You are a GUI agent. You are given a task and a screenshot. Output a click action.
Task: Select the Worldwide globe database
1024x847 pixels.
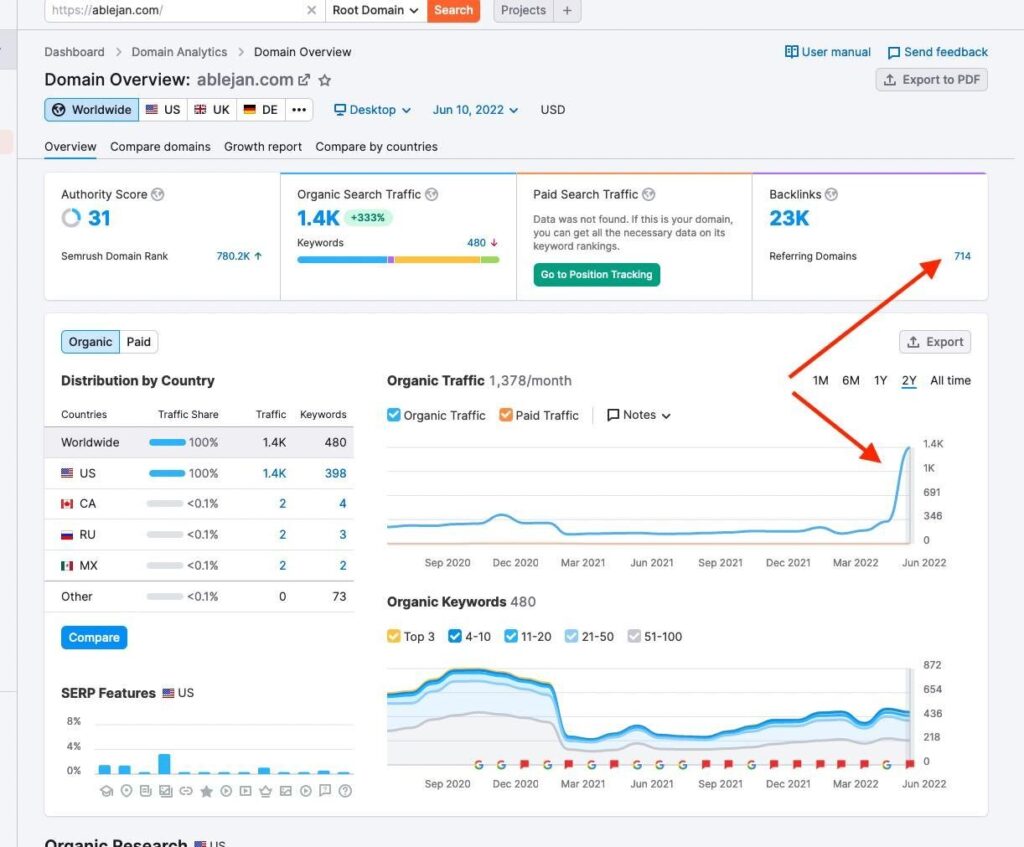(92, 110)
